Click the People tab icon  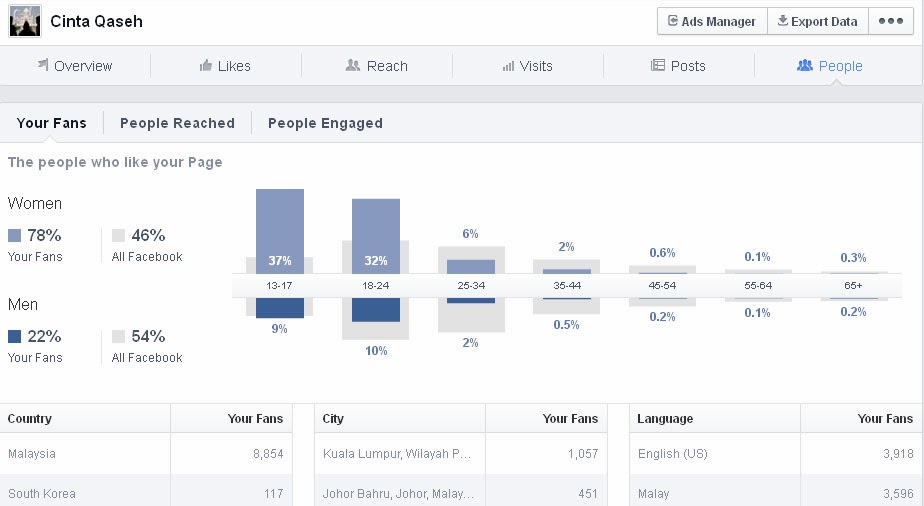click(804, 65)
